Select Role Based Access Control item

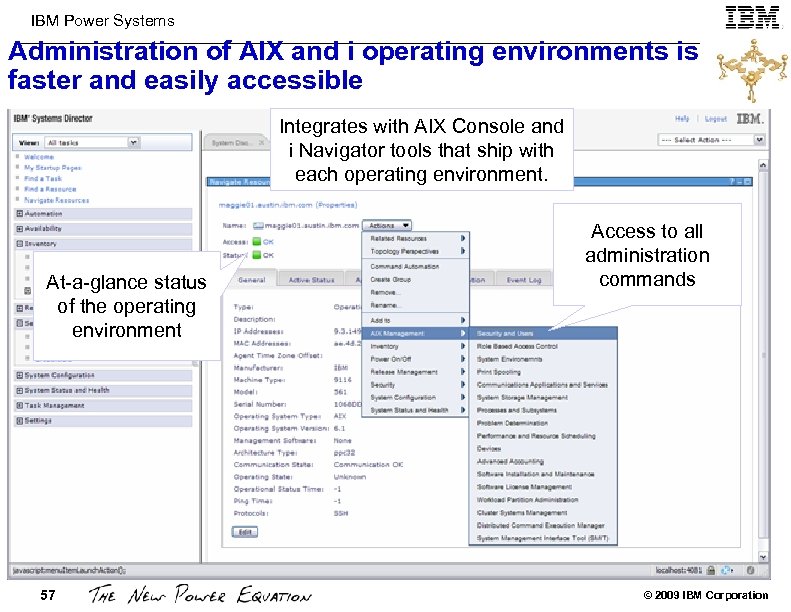pos(543,347)
